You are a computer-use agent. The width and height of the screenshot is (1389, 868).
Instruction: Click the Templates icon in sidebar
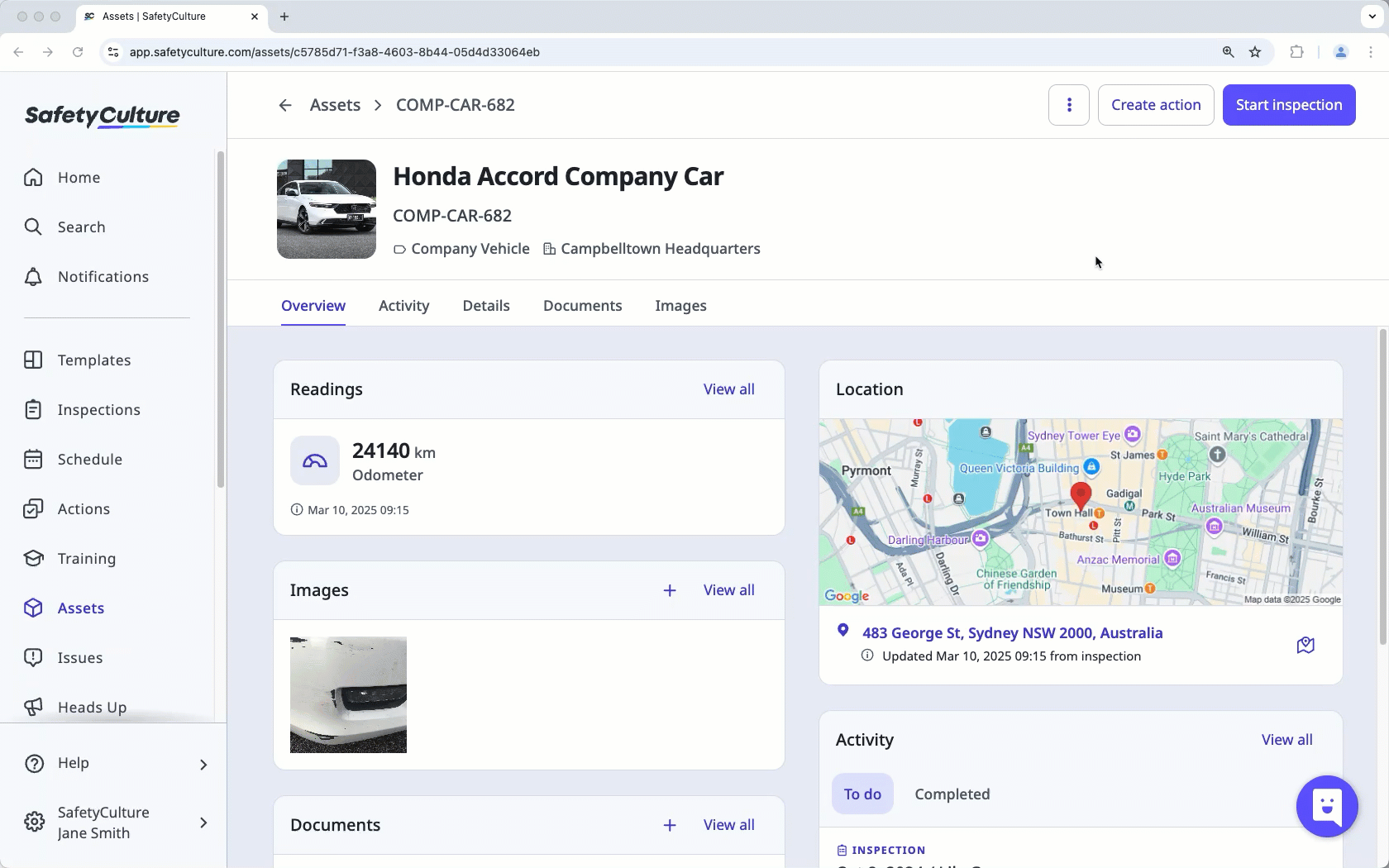click(33, 360)
